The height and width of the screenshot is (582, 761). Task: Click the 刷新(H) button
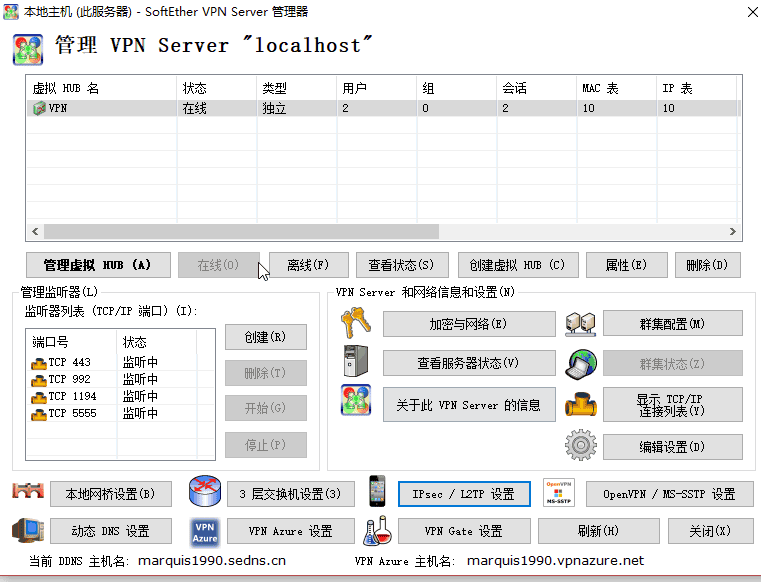point(598,531)
